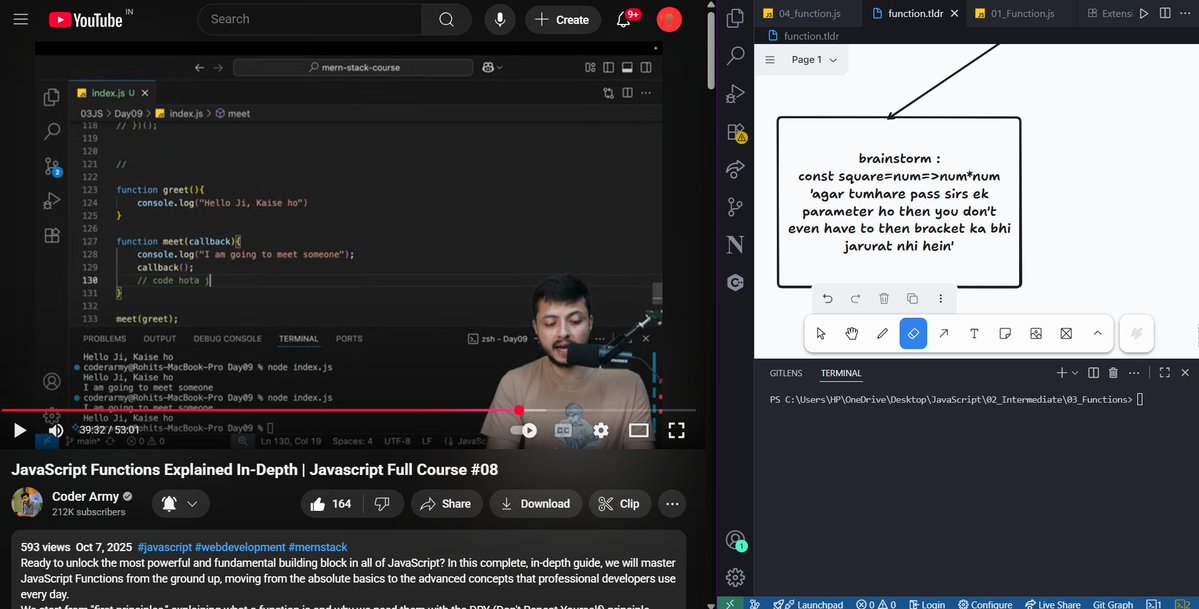The width and height of the screenshot is (1199, 609).
Task: Toggle autoplay switch in the video player
Action: (x=525, y=431)
